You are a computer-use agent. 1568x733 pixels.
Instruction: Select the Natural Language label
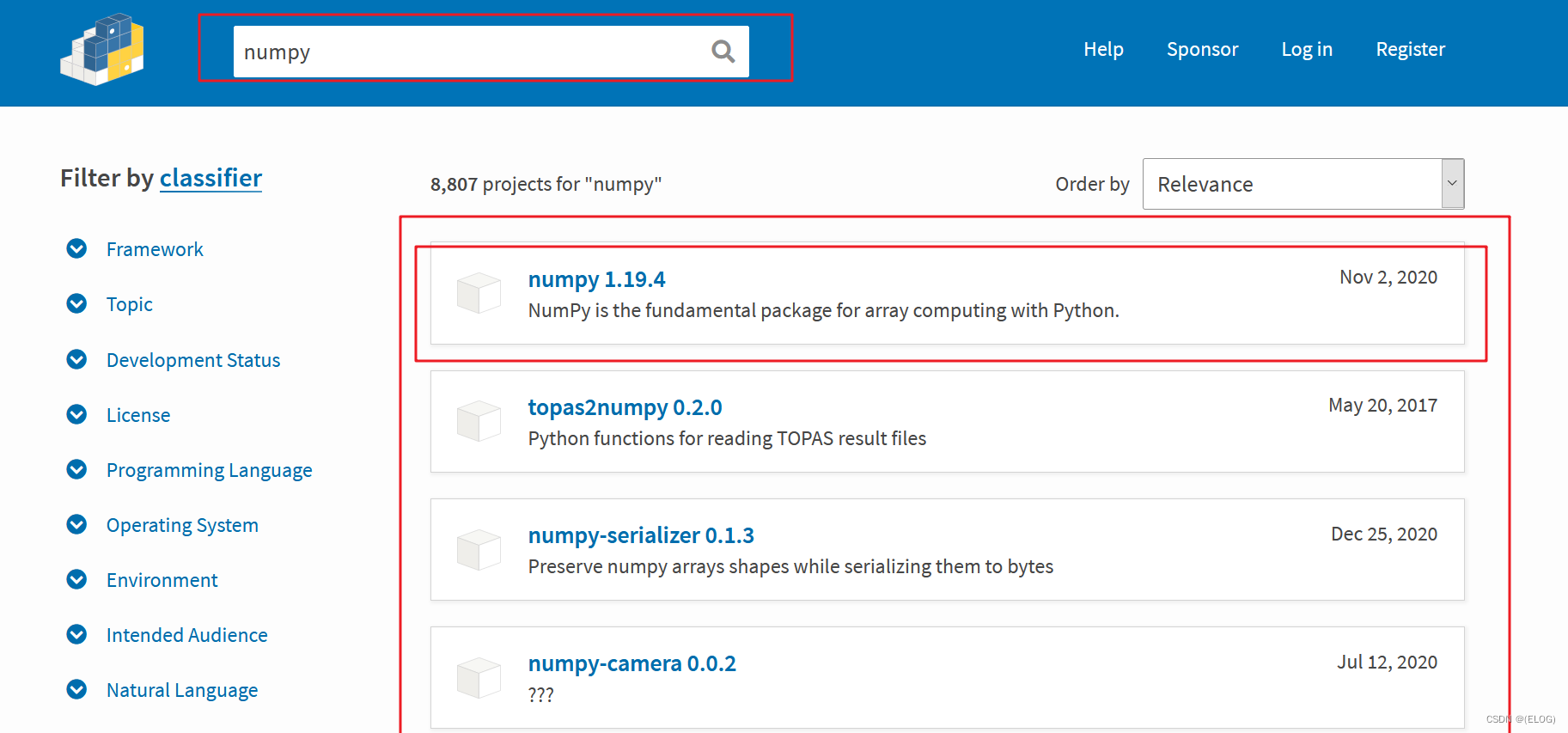[x=182, y=690]
